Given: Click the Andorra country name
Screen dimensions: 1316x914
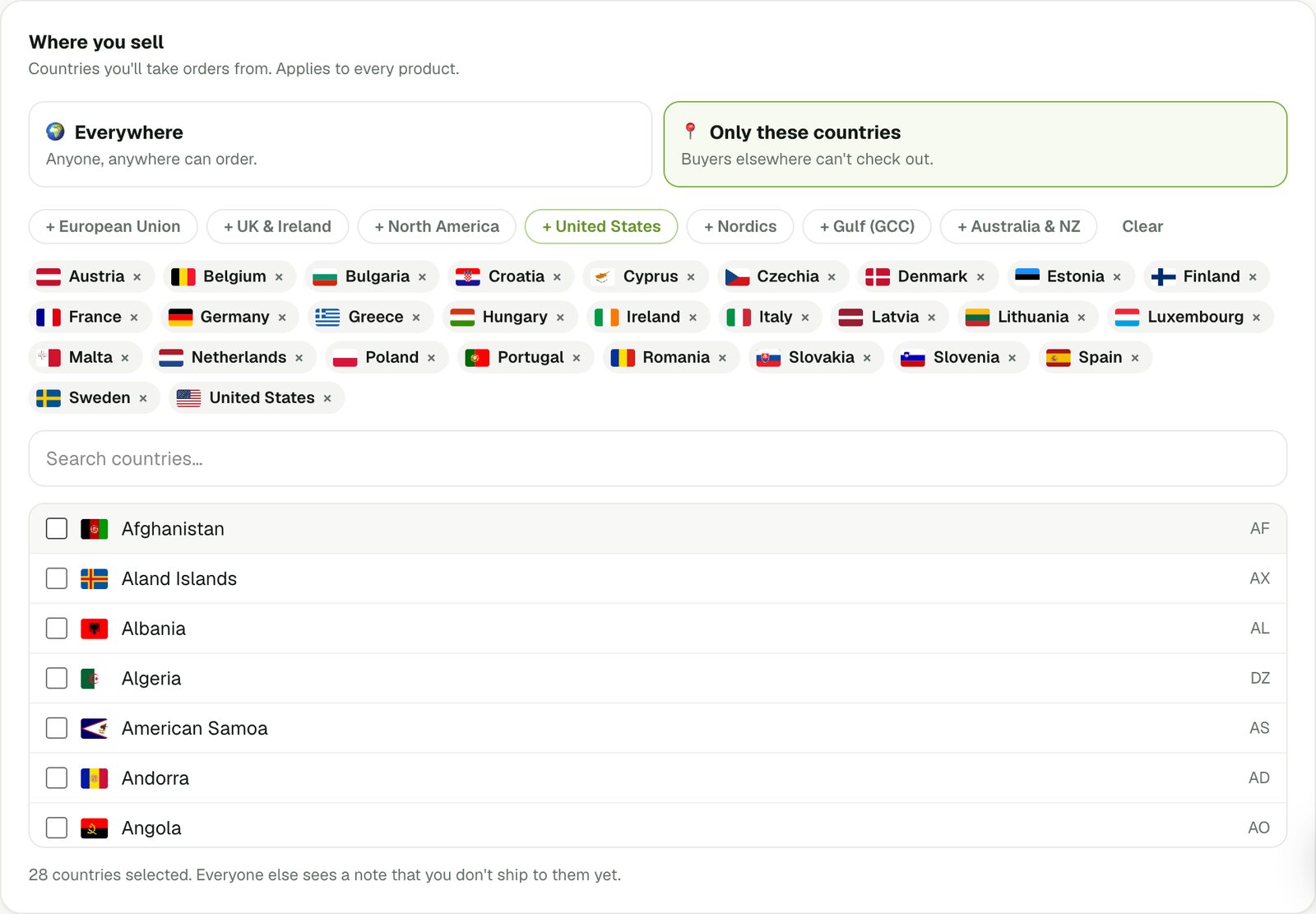Looking at the screenshot, I should coord(155,779).
